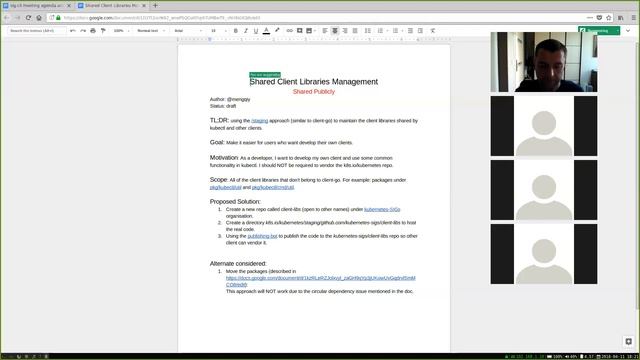This screenshot has height=360, width=640.
Task: Select the Paint format tool
Action: [x=103, y=31]
